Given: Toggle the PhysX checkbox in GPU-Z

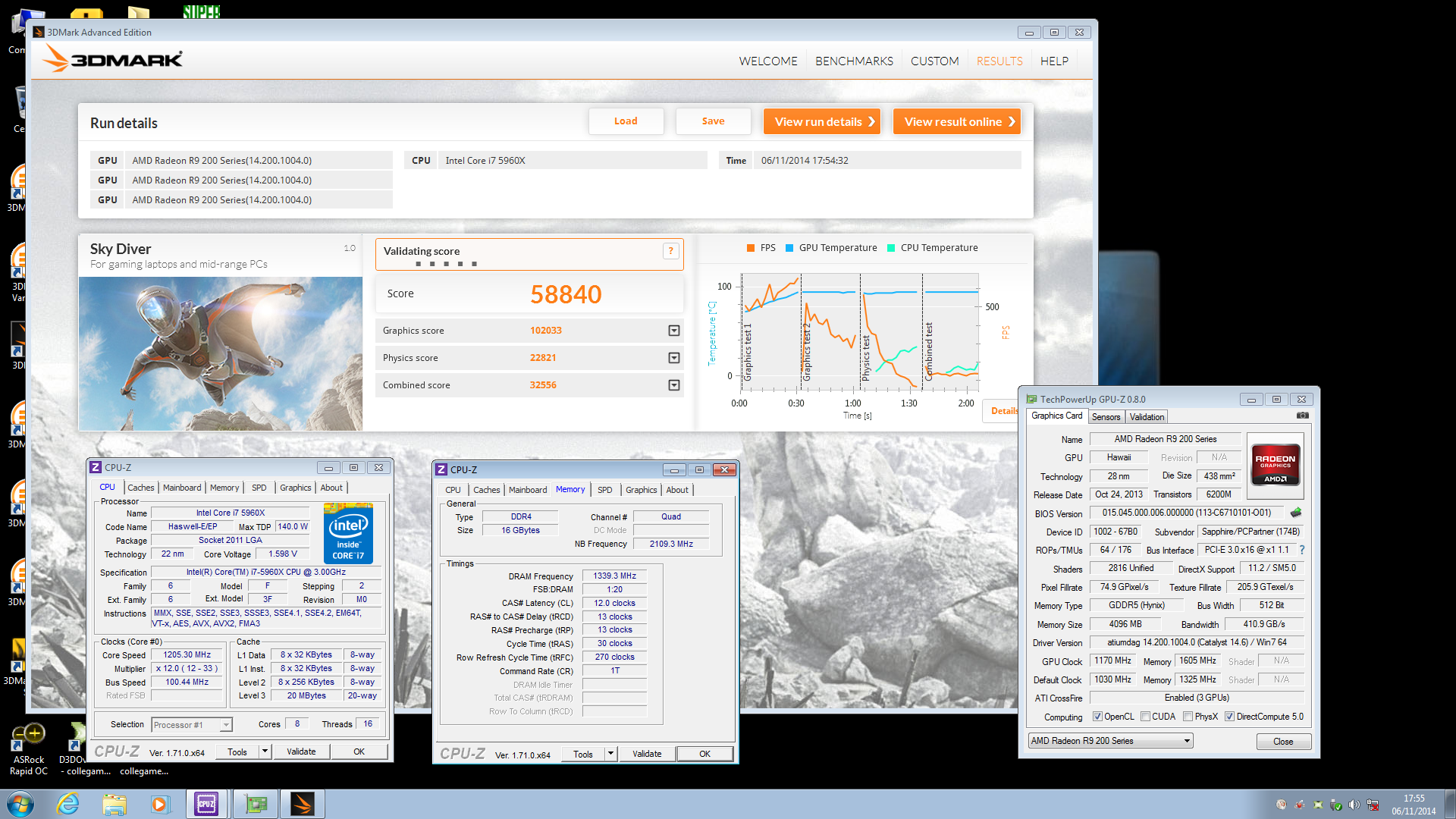Looking at the screenshot, I should coord(1188,717).
